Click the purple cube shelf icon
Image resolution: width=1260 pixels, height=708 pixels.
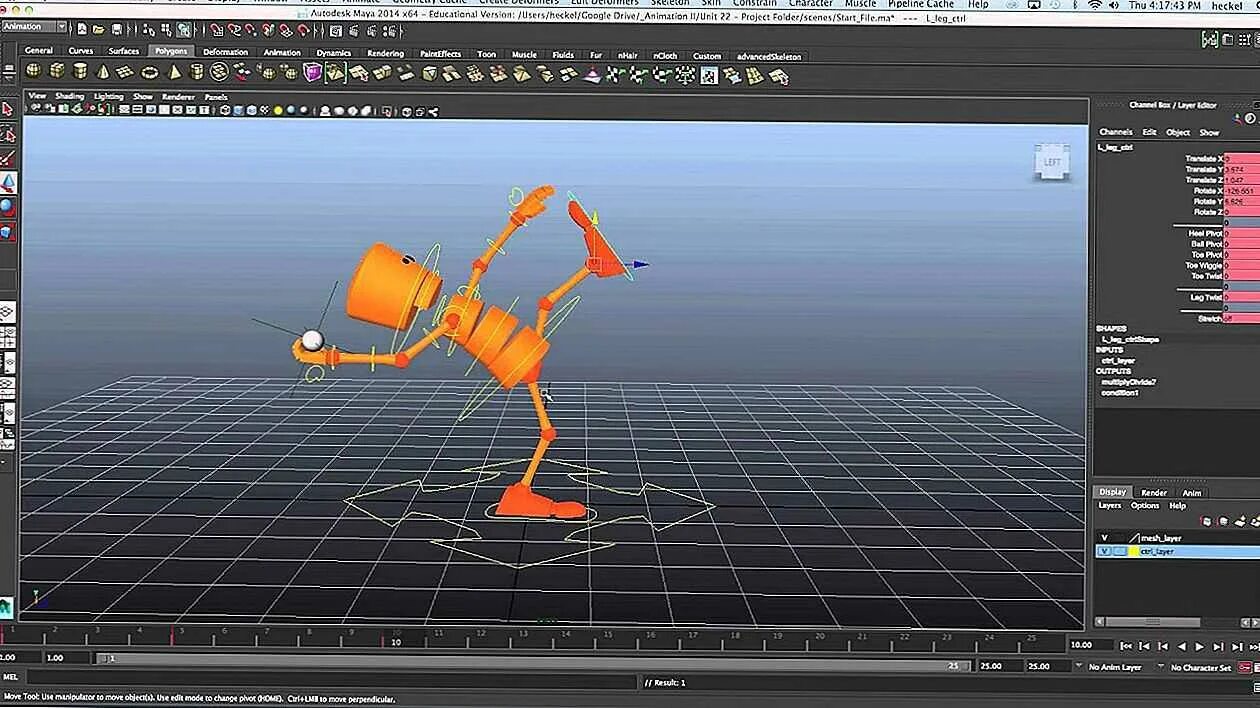pos(311,72)
